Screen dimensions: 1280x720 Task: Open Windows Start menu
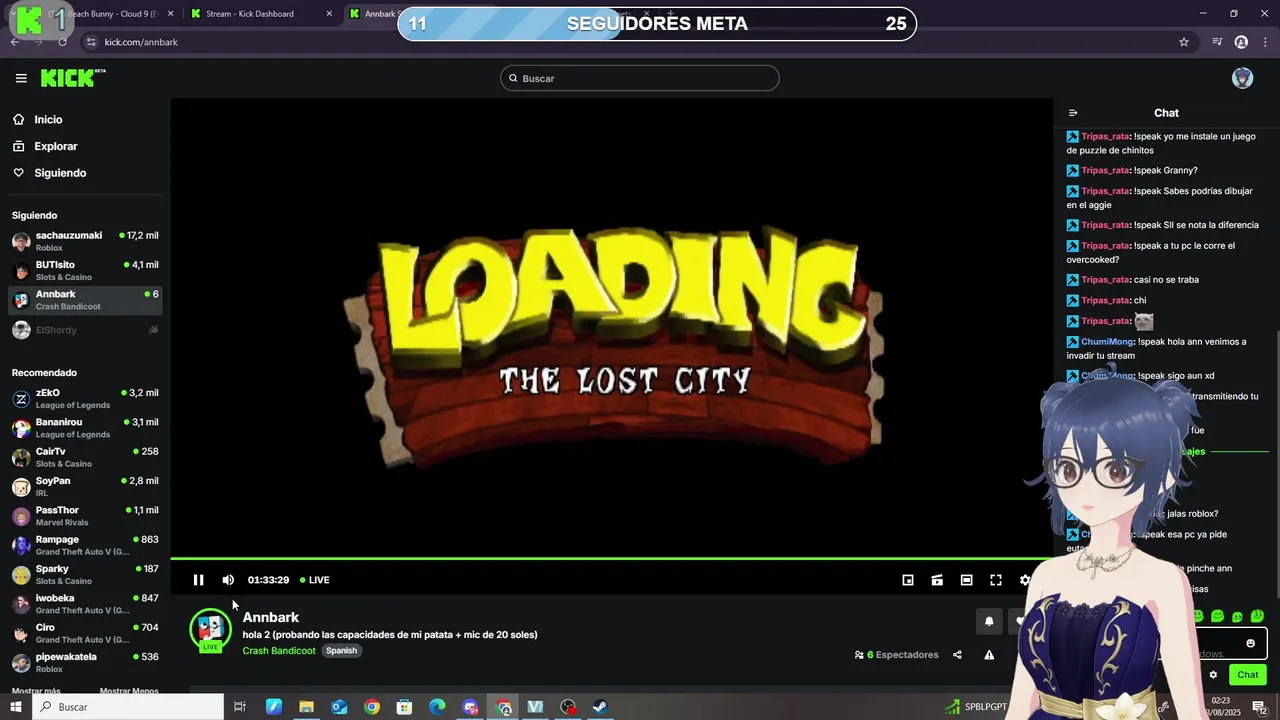coord(15,707)
